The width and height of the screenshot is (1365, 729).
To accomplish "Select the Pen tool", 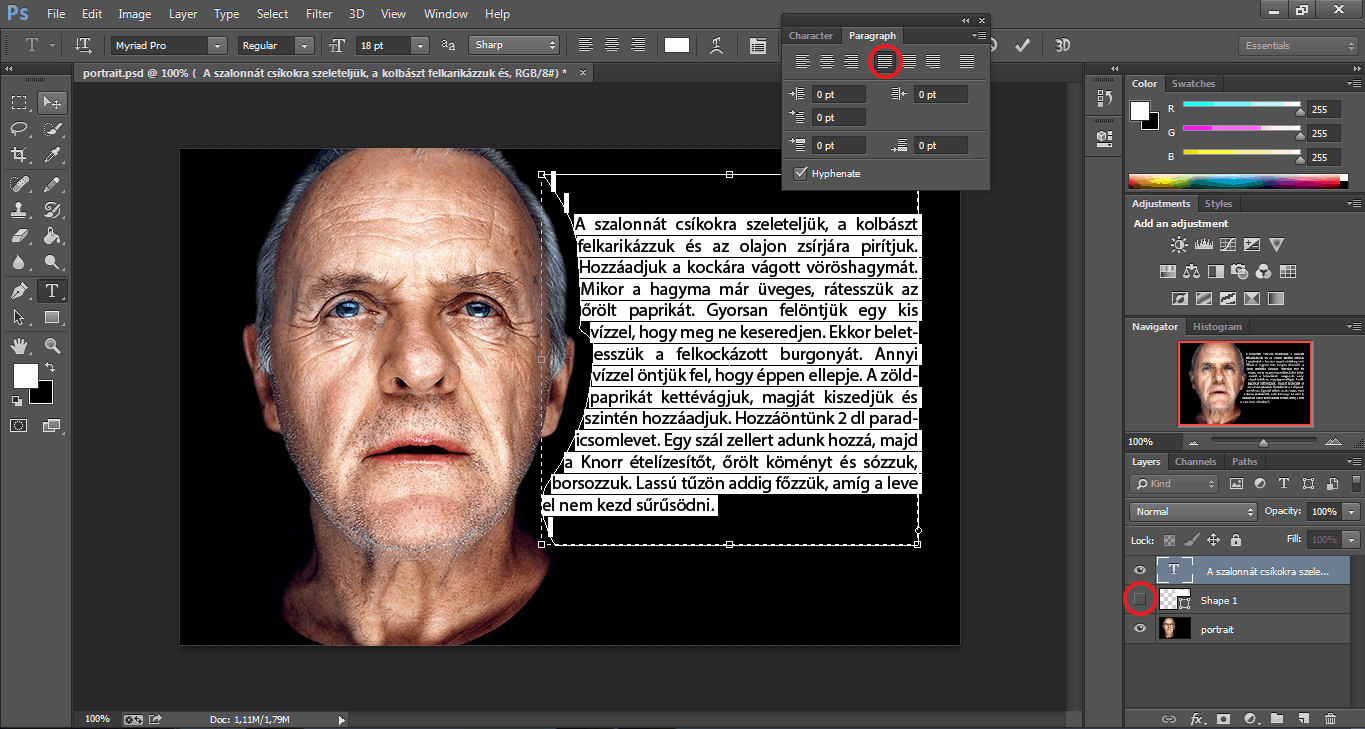I will coord(19,291).
